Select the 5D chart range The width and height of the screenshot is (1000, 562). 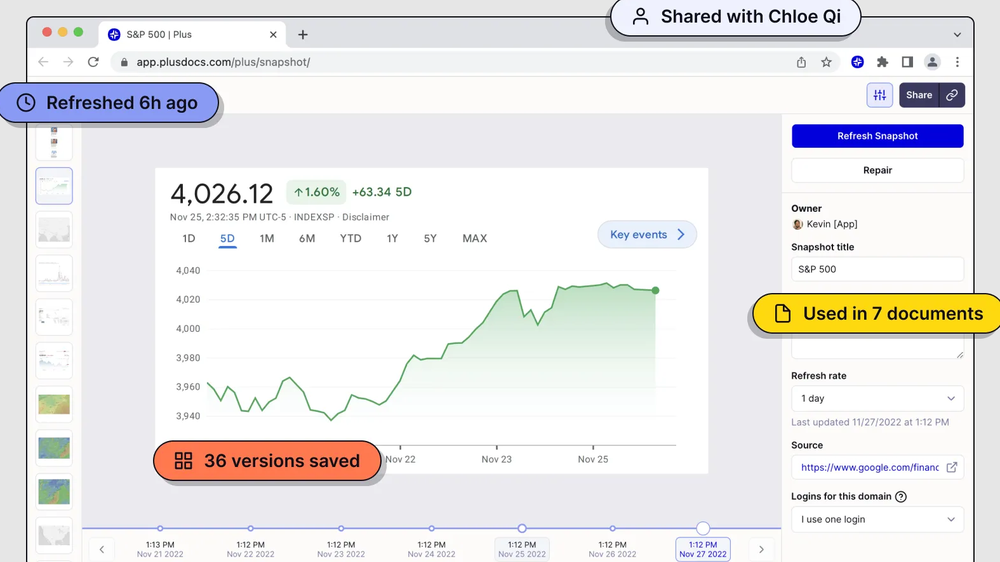click(227, 239)
